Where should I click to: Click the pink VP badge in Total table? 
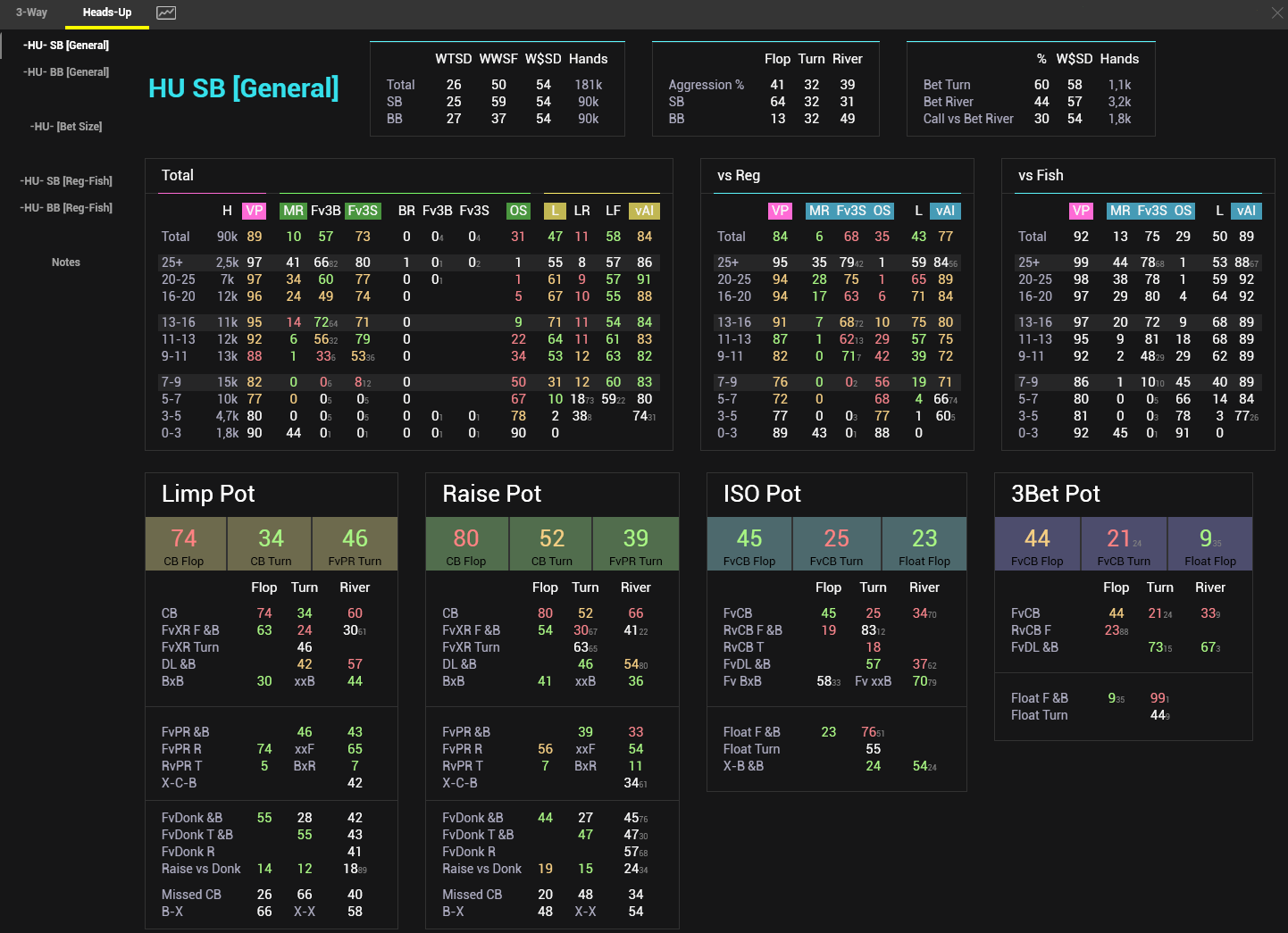tap(255, 211)
